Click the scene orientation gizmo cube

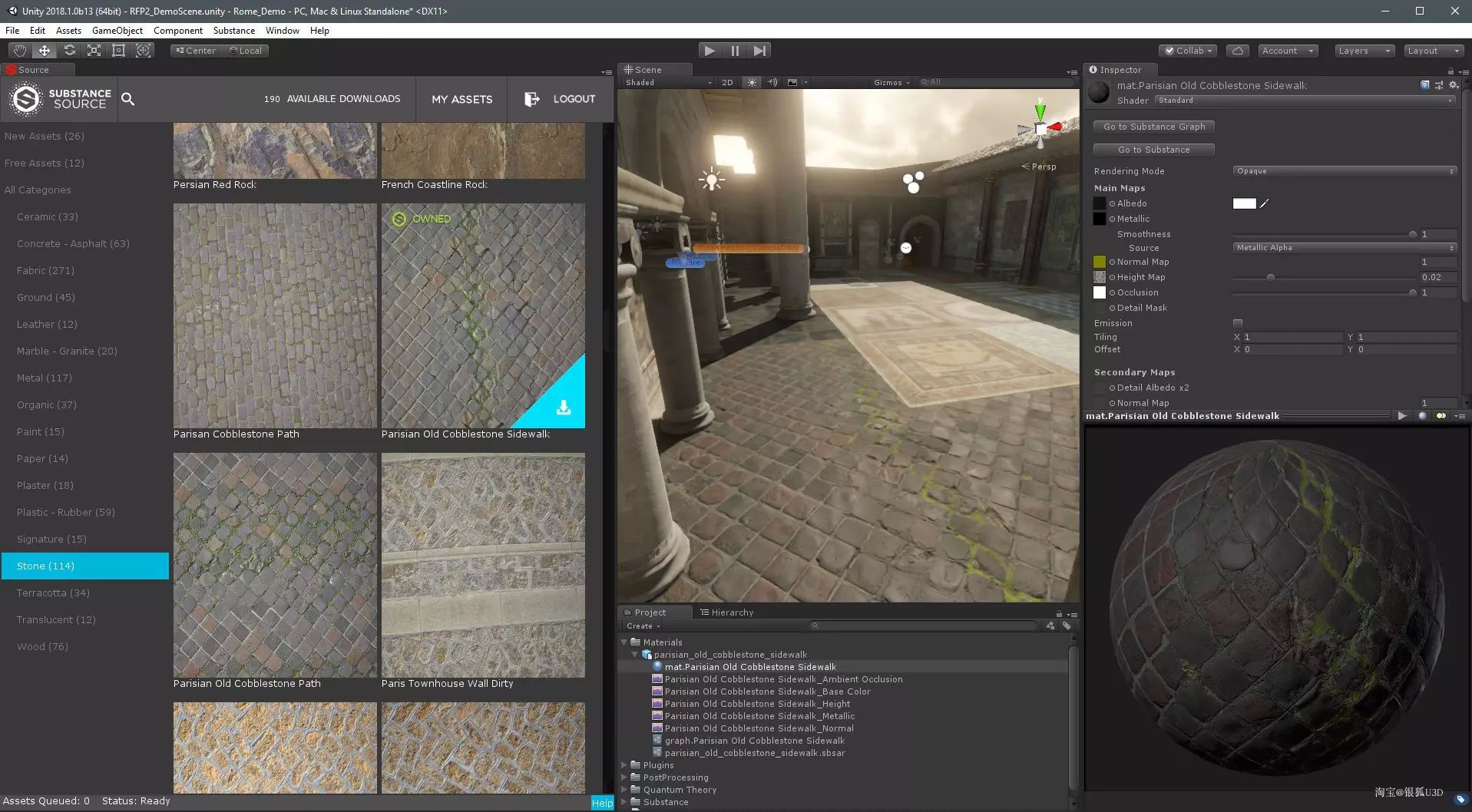pos(1040,129)
